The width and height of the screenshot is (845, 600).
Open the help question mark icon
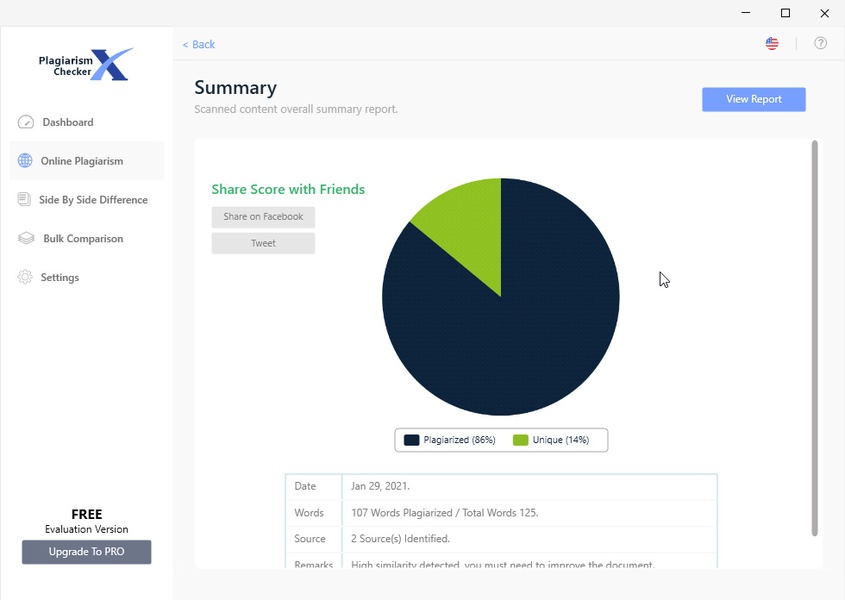pyautogui.click(x=820, y=44)
